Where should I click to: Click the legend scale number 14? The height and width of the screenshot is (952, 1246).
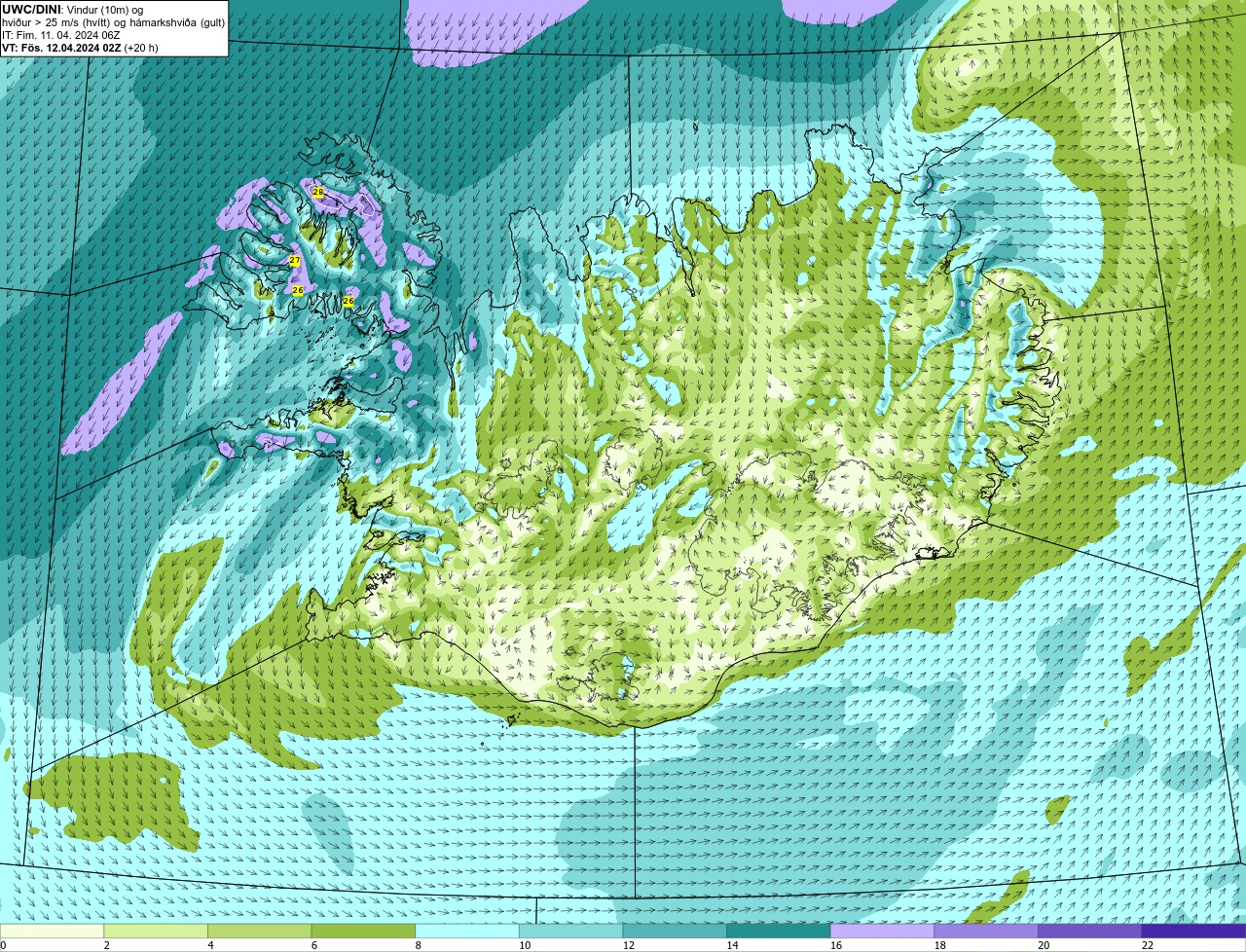[x=732, y=945]
